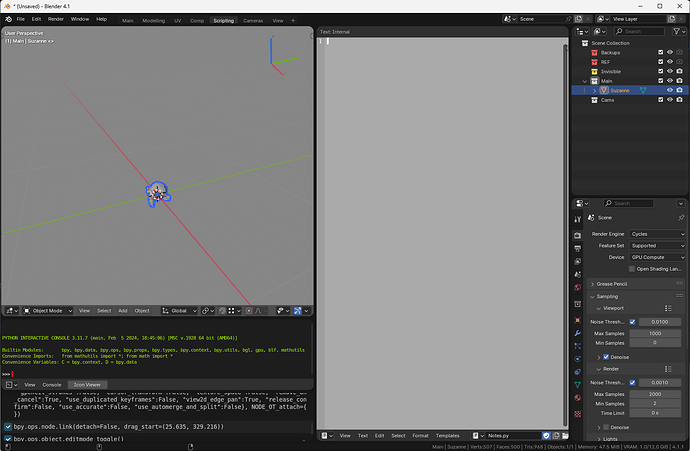Switch to the UV workspace tab
This screenshot has height=451, width=690.
pyautogui.click(x=178, y=21)
